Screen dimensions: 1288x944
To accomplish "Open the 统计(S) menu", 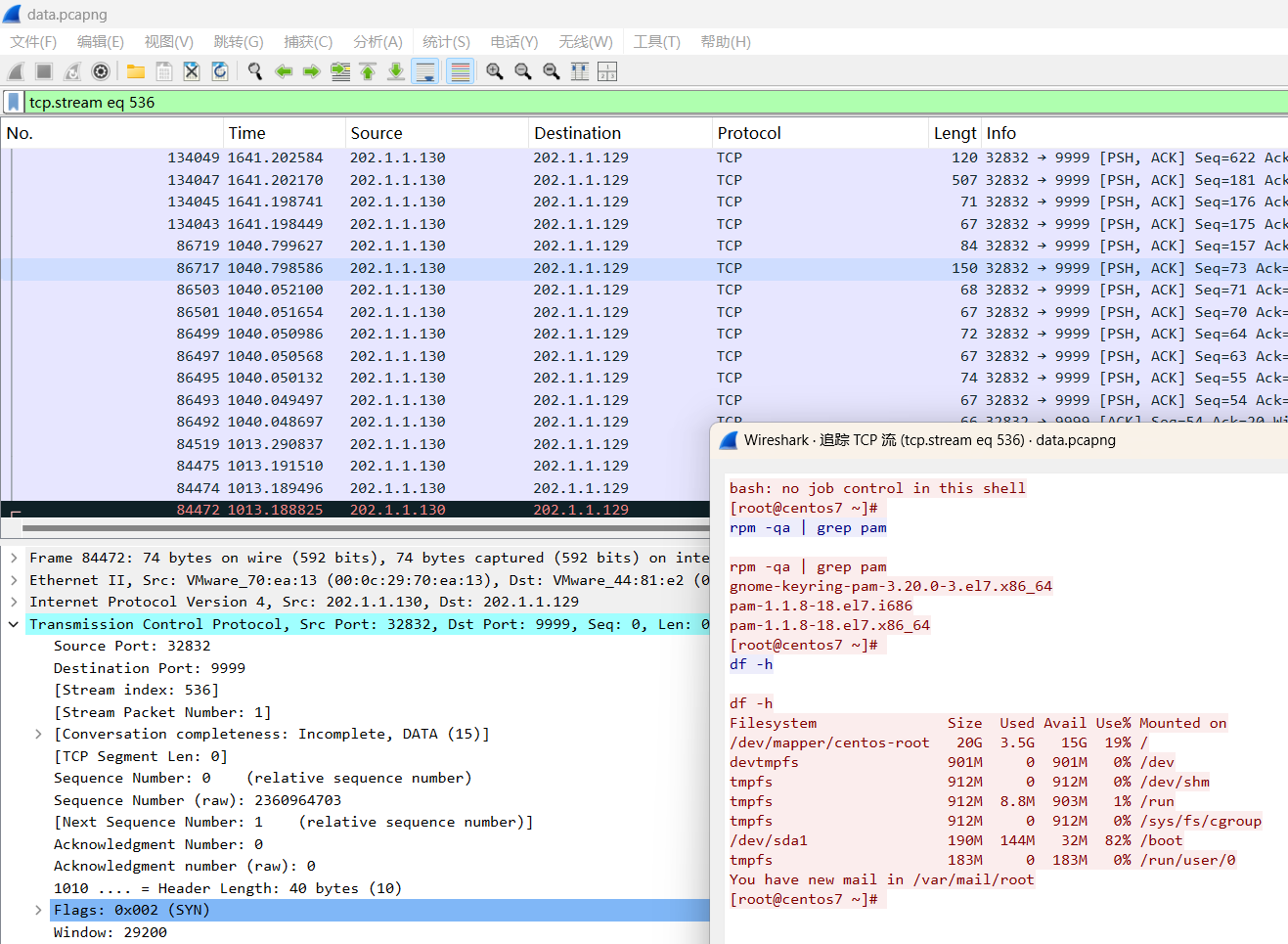I will [x=446, y=42].
